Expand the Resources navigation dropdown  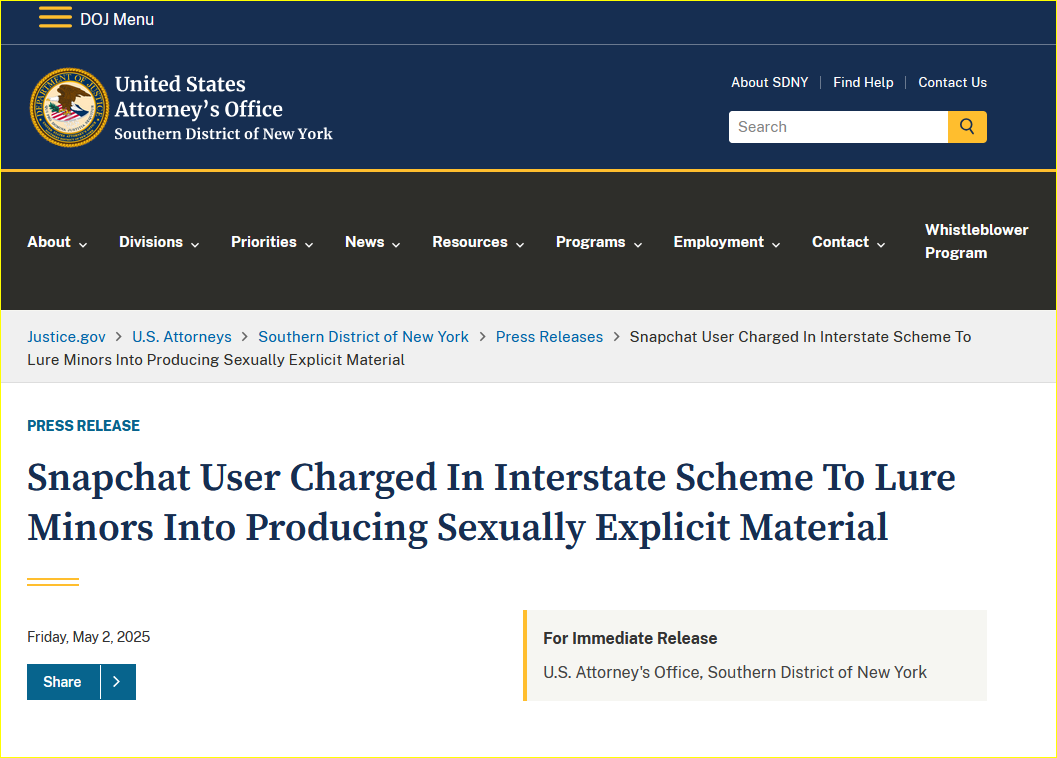tap(478, 242)
